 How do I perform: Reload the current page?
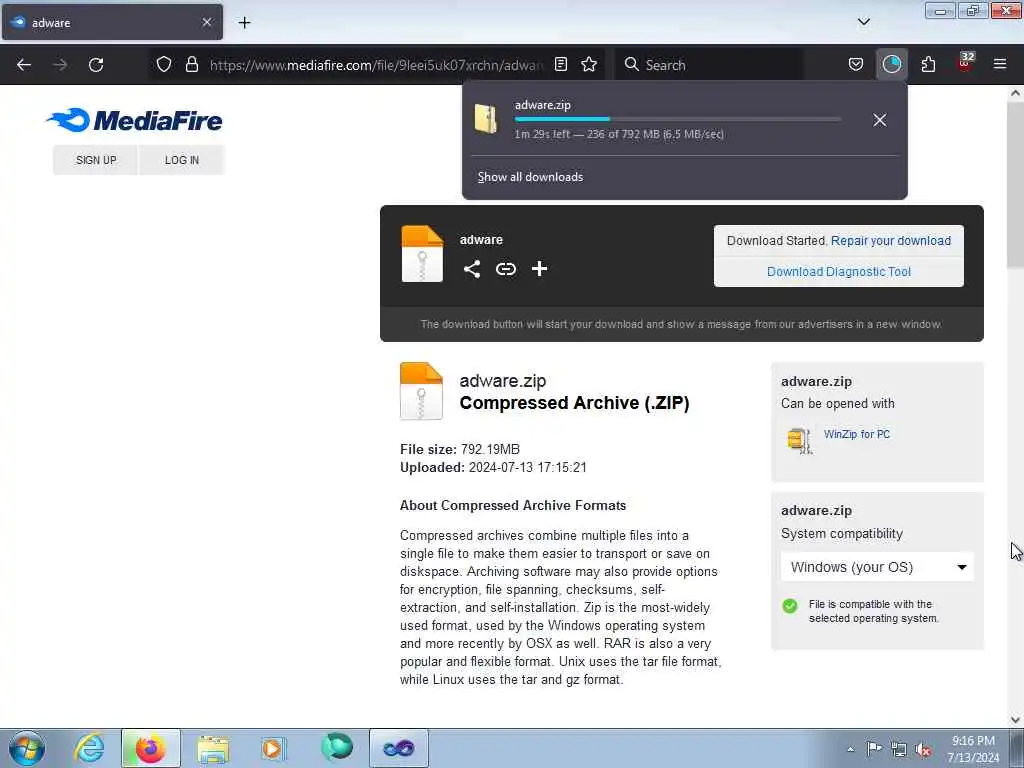(96, 65)
